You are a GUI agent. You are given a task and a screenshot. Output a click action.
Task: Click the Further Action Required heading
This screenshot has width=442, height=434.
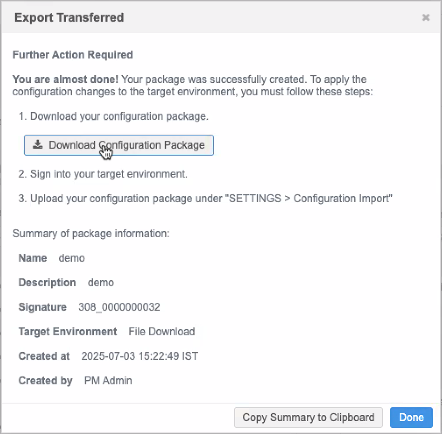(73, 55)
